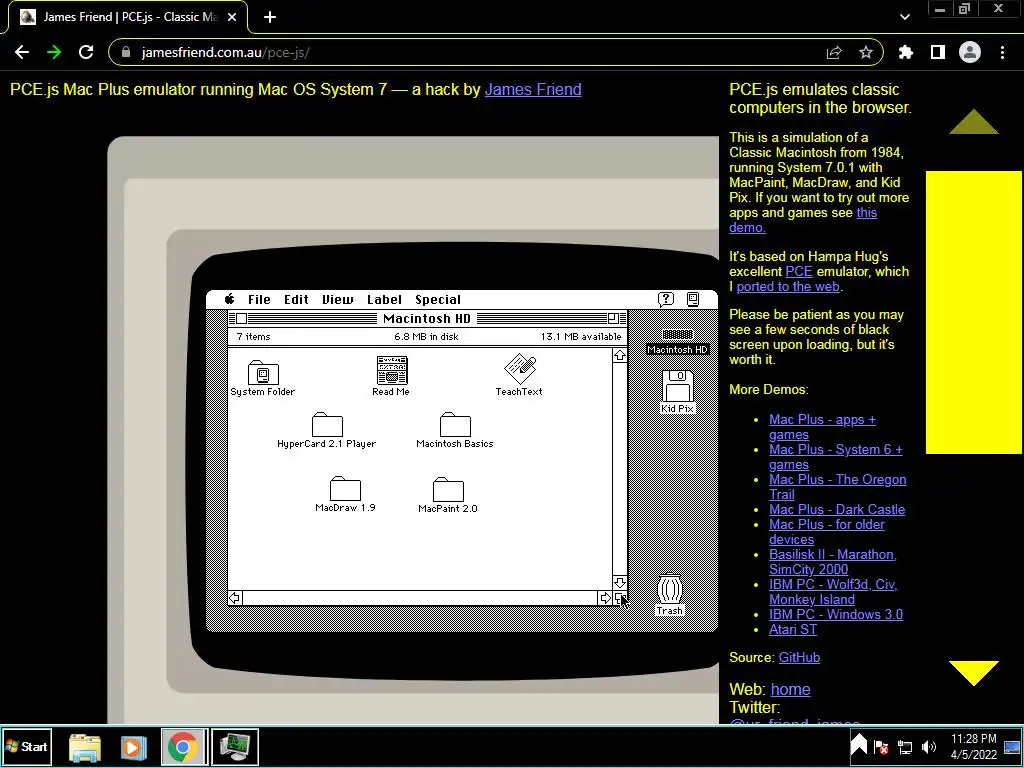Click the browser back button
Image resolution: width=1024 pixels, height=768 pixels.
(x=22, y=52)
